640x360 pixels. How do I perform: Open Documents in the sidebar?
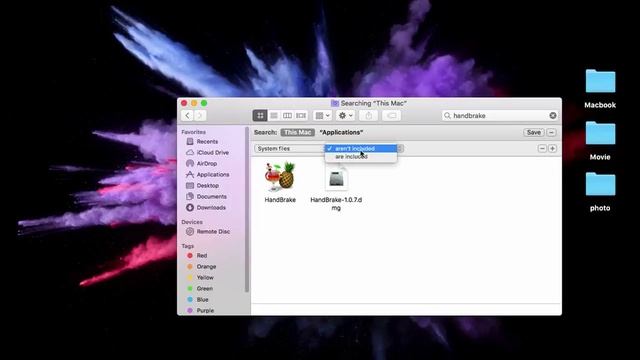click(207, 197)
